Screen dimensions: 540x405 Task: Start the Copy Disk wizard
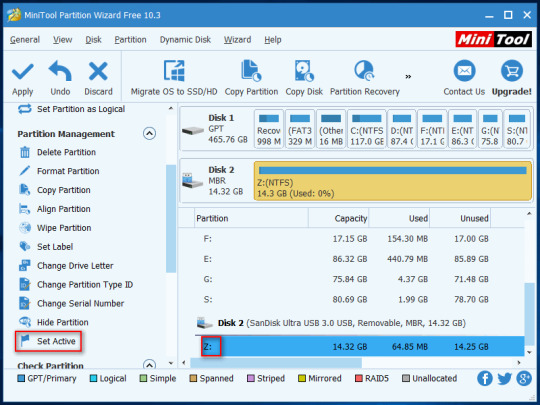304,78
